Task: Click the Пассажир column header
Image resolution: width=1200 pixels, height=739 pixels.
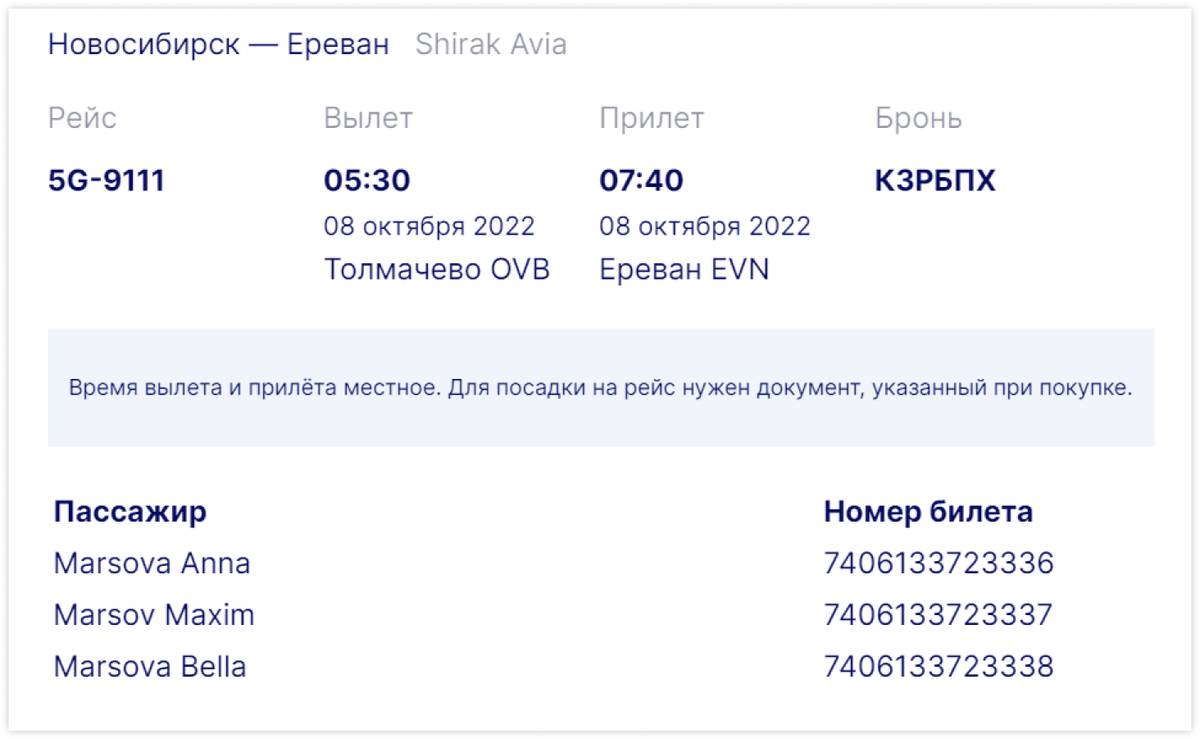Action: [x=130, y=512]
